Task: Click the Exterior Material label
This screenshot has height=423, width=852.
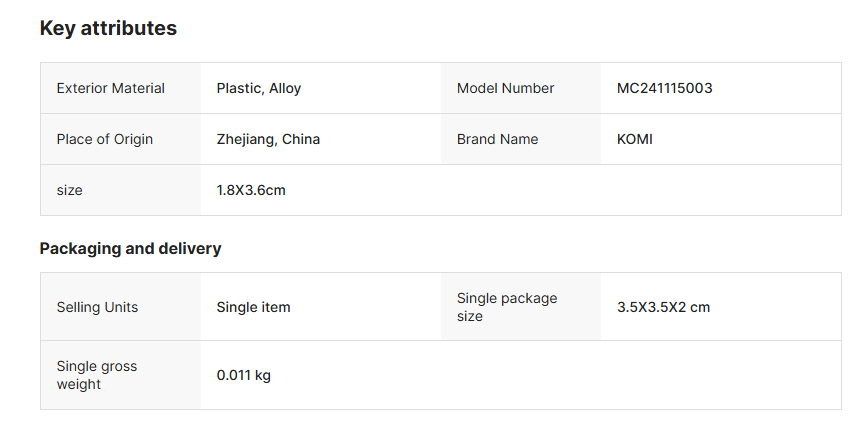Action: click(111, 88)
